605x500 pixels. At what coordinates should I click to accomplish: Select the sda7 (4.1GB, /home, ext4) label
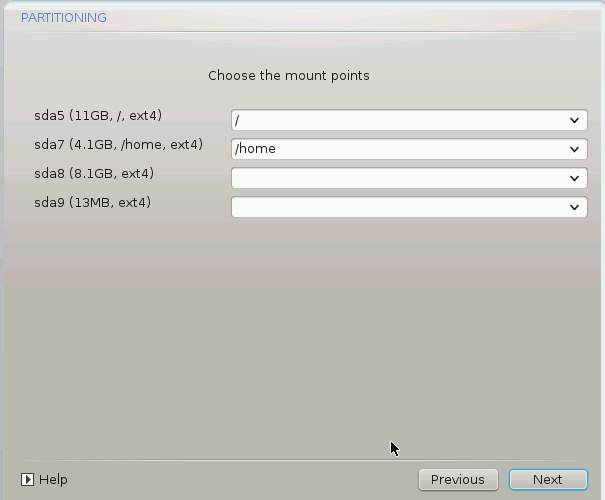[x=118, y=145]
